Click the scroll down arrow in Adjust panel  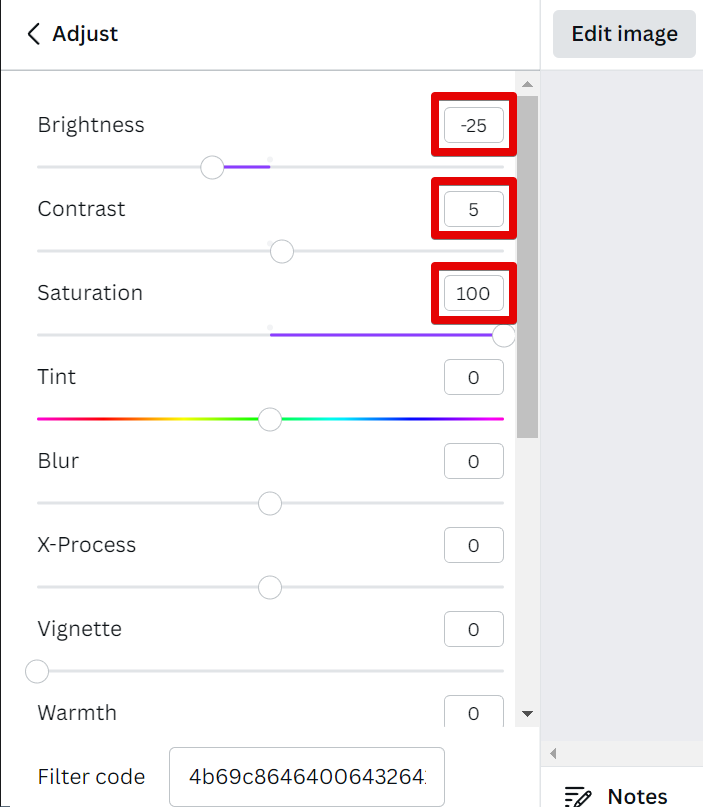[528, 714]
